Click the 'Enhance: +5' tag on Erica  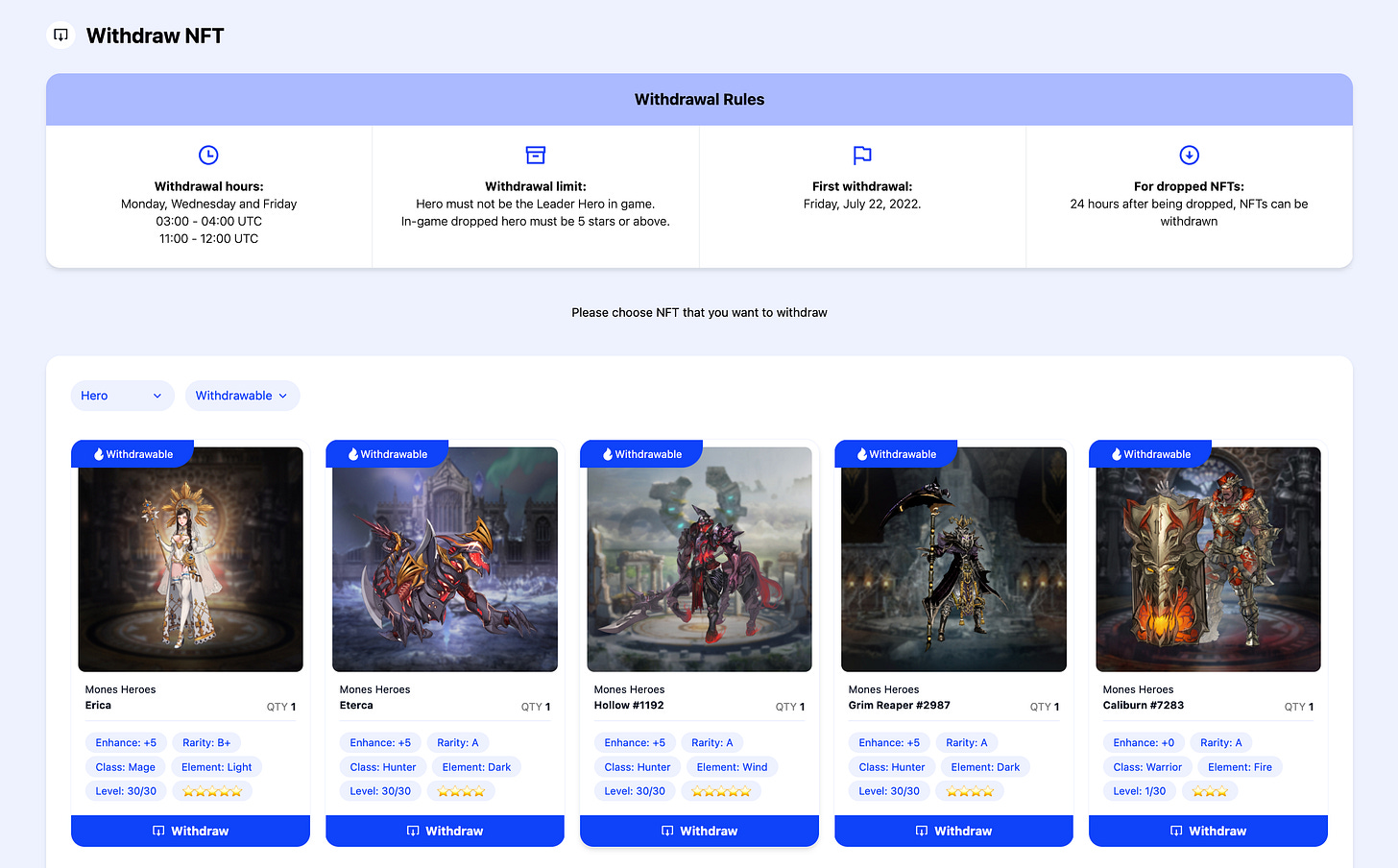click(126, 742)
